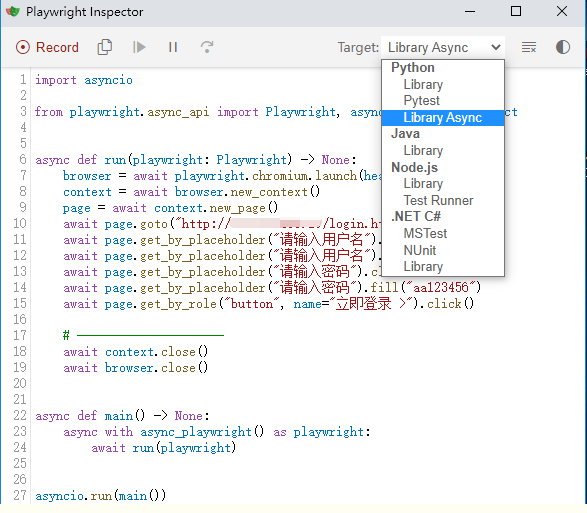Minimize the Playwright Inspector window
This screenshot has height=513, width=587.
tap(470, 12)
